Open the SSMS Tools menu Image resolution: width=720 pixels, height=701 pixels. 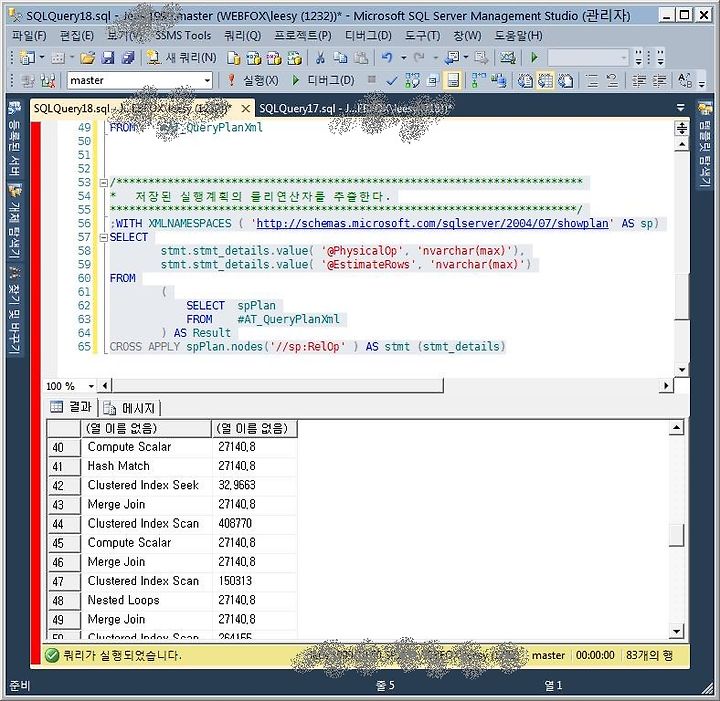(183, 35)
